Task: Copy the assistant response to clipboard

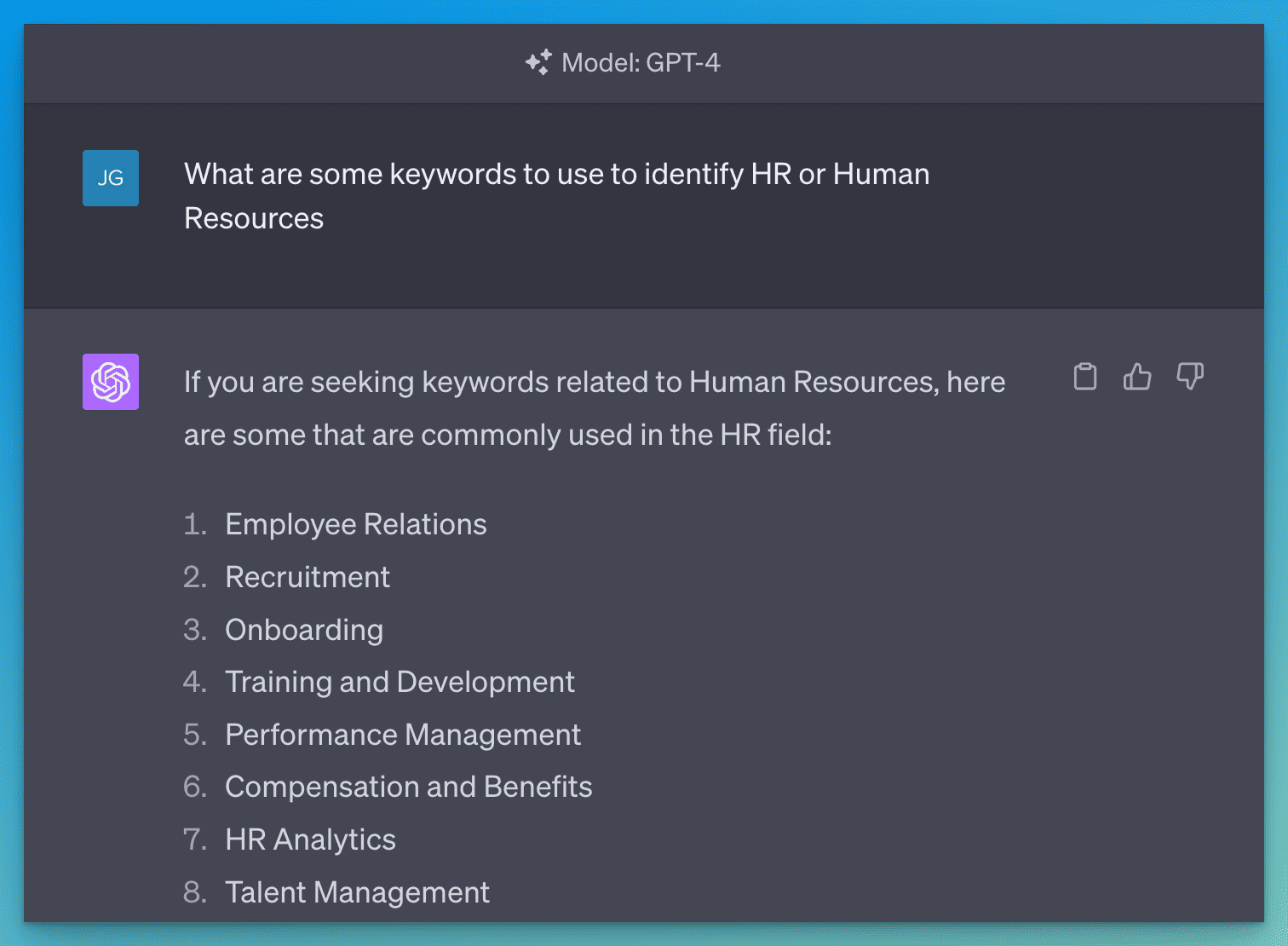Action: pos(1084,376)
